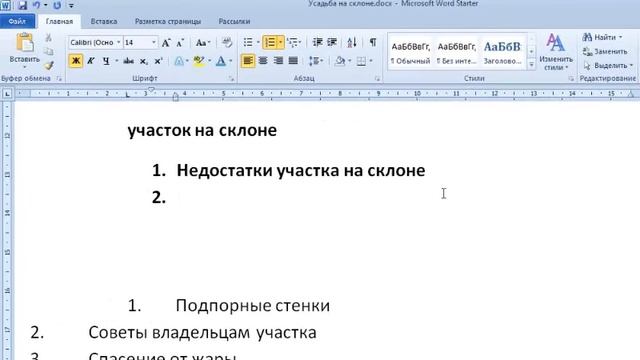640x360 pixels.
Task: Clear formatting with the eraser icon
Action: pyautogui.click(x=227, y=42)
